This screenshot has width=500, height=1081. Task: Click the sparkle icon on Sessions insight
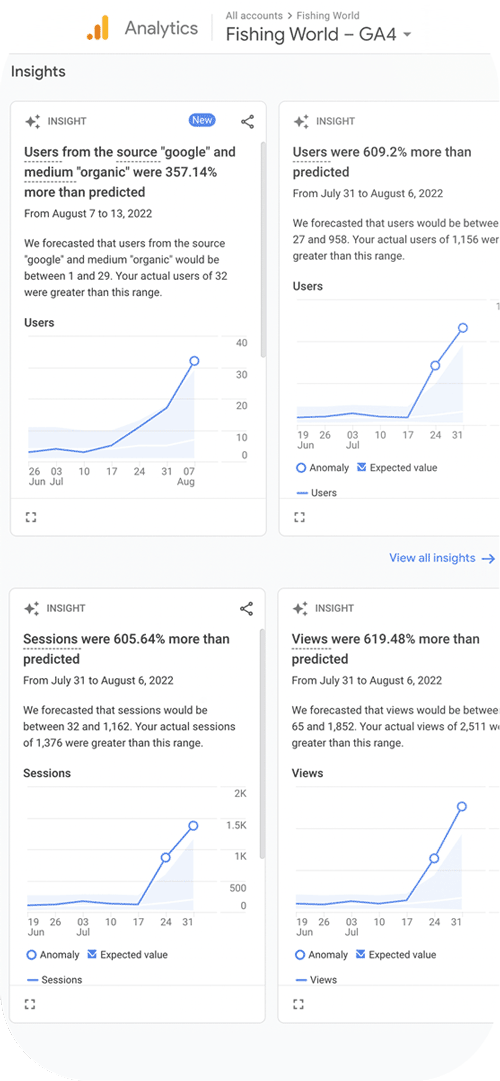(x=32, y=609)
